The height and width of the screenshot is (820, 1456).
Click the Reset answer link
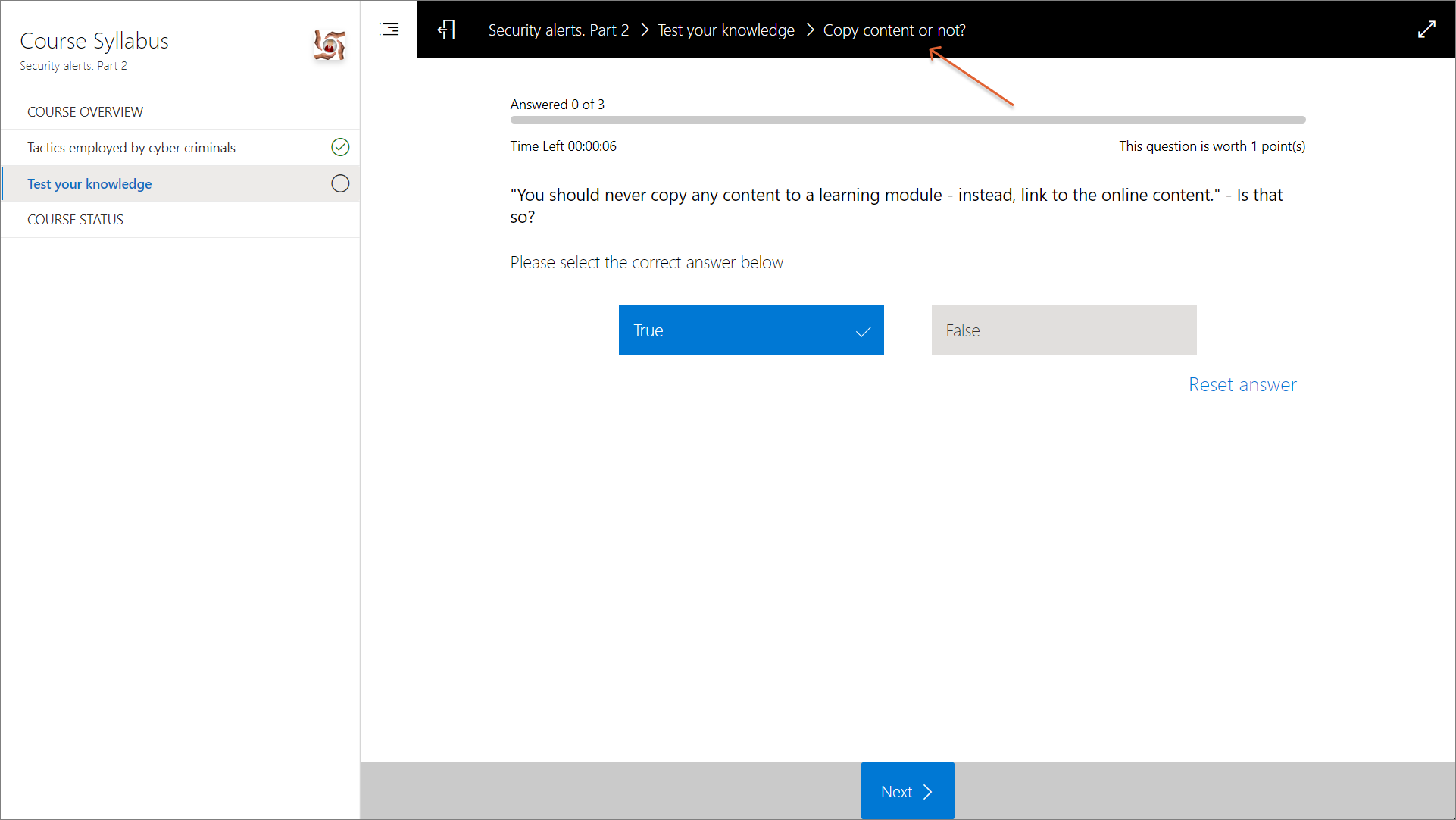tap(1242, 384)
